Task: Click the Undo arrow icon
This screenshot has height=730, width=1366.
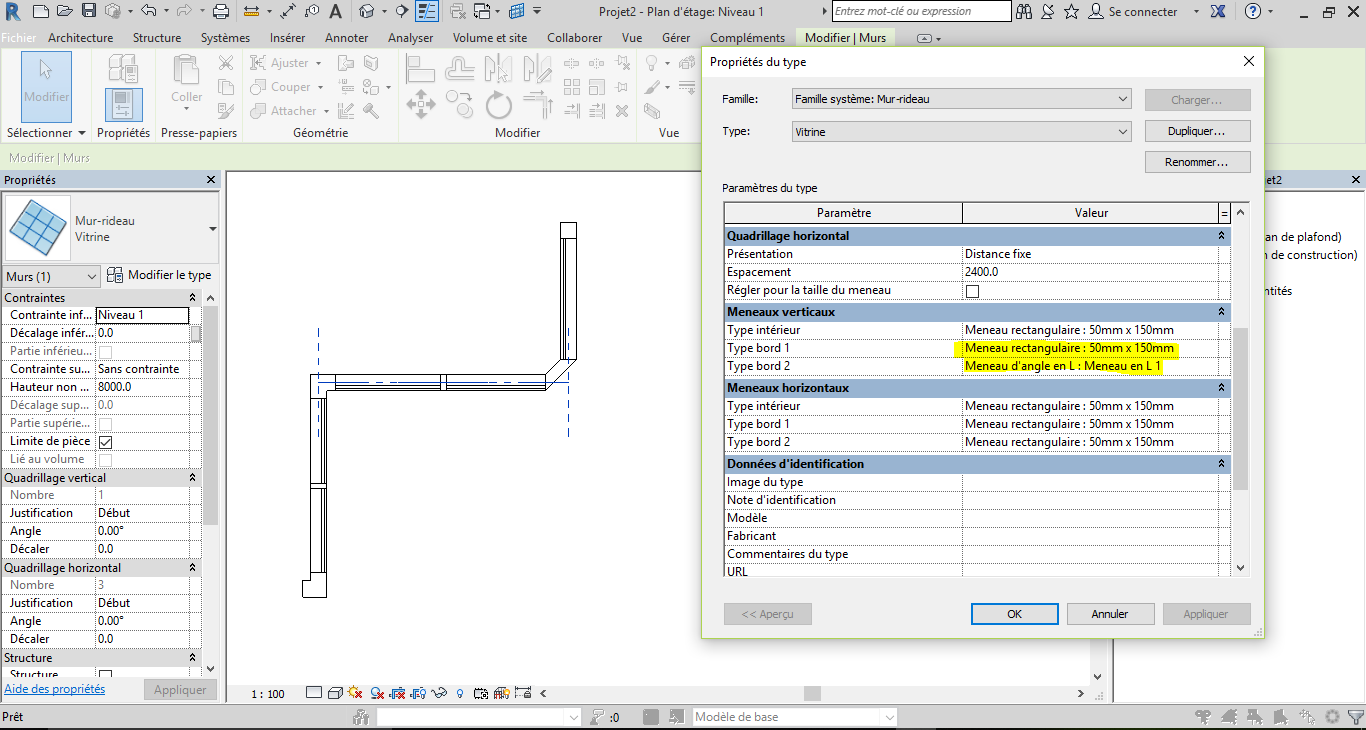Action: 148,12
